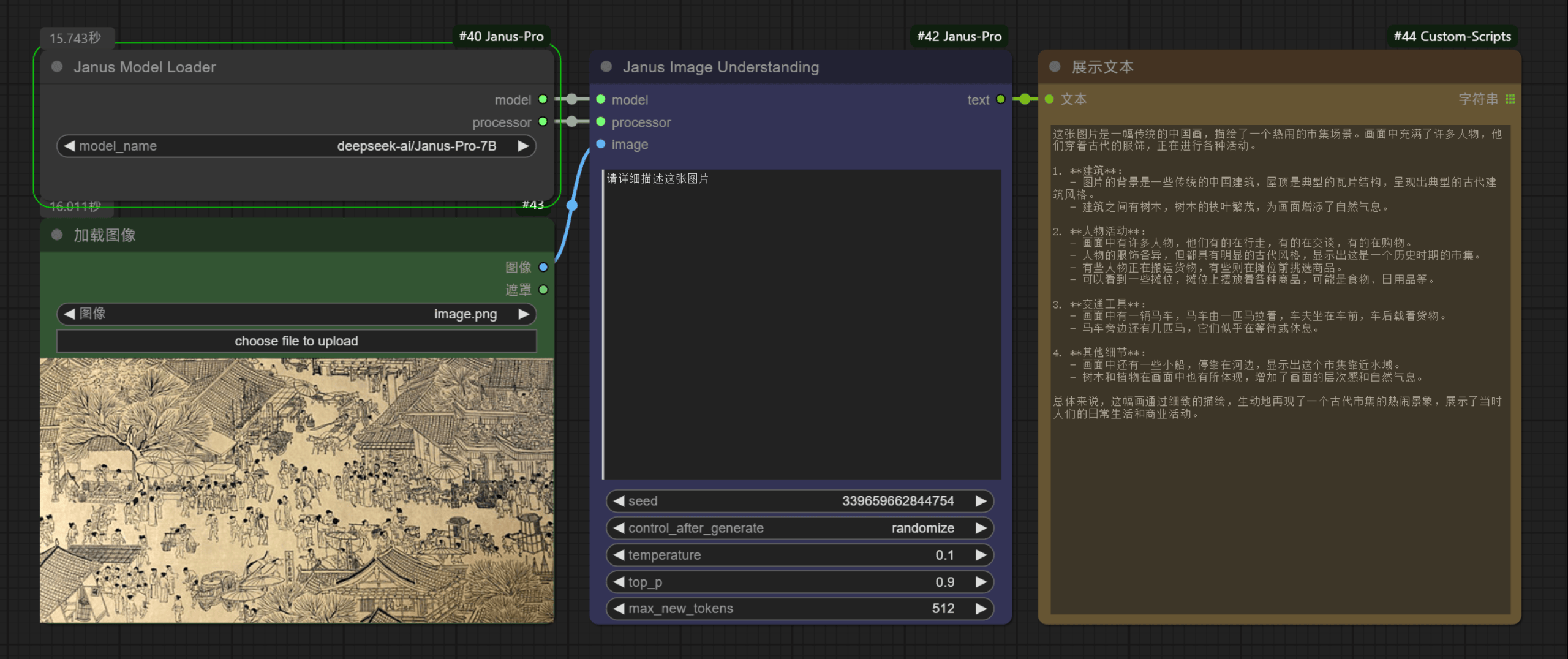Screen dimensions: 1568x659
Task: Click the temperature value 0.1
Action: [944, 555]
